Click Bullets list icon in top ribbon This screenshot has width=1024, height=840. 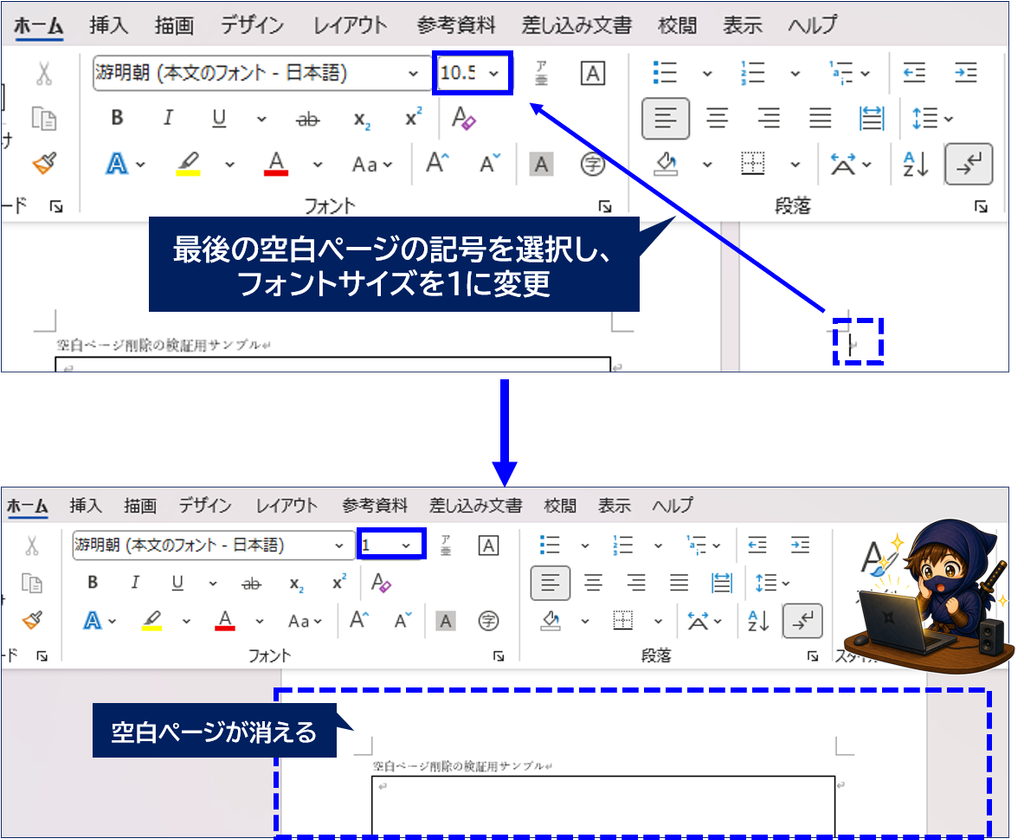click(665, 73)
